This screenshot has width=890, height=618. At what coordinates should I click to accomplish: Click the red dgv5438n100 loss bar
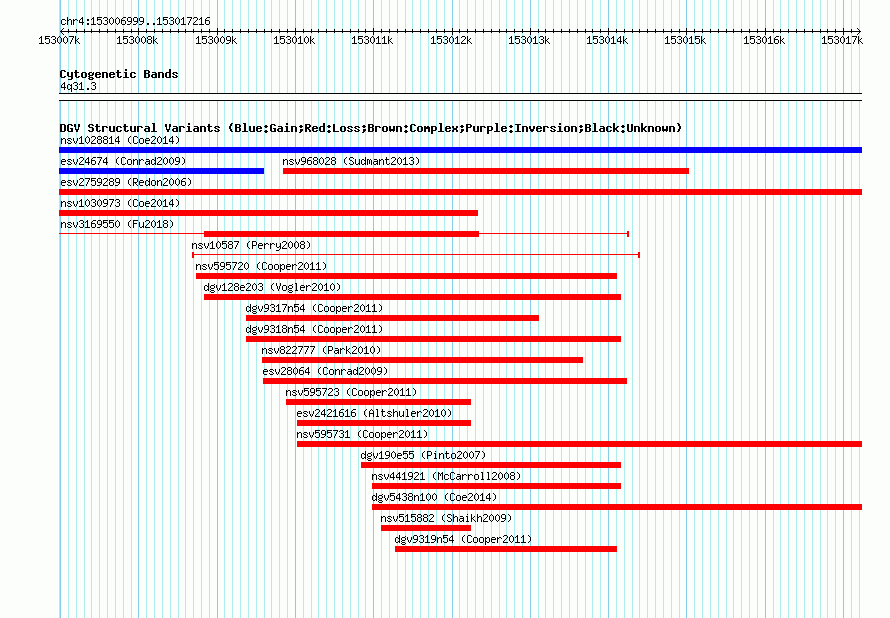click(617, 507)
